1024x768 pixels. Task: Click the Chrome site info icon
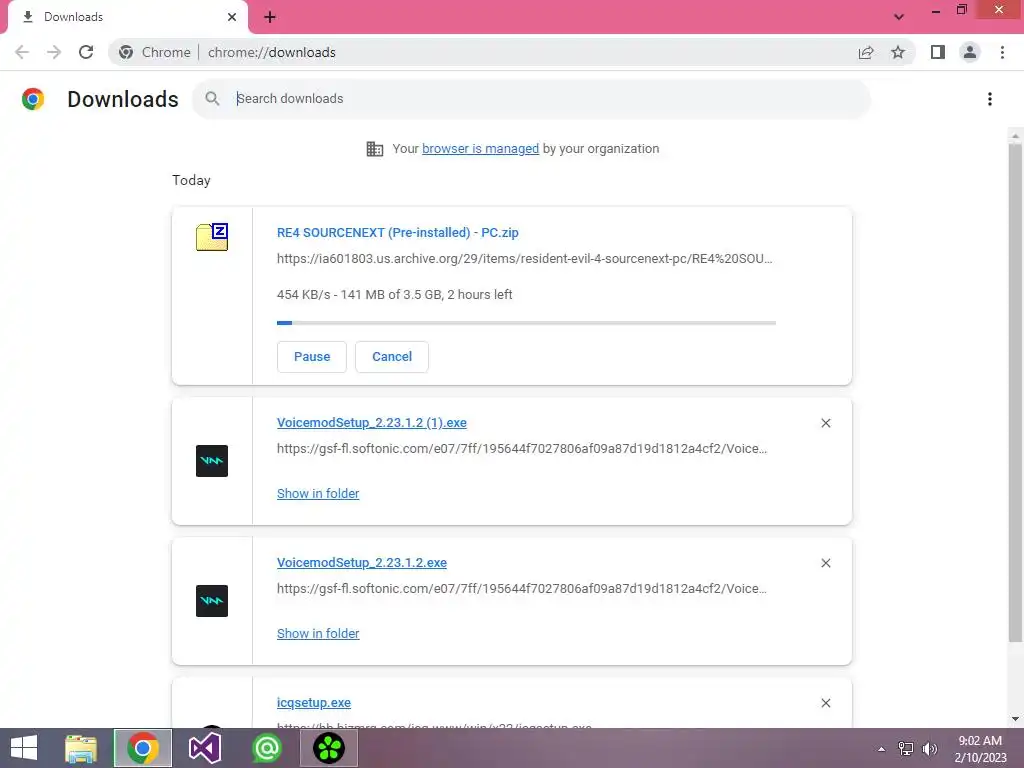point(126,52)
